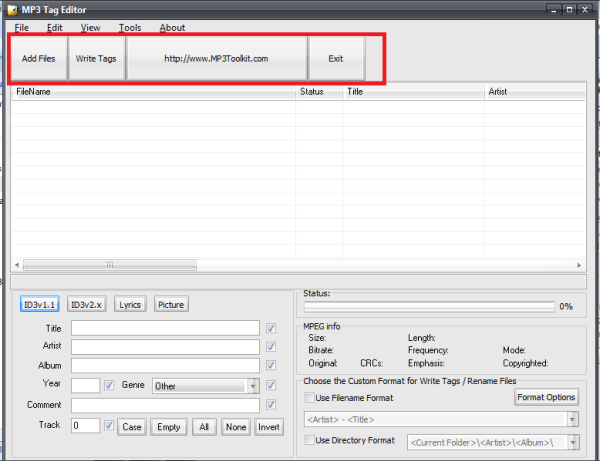Toggle the Genre field checkbox
Viewport: 600px width, 461px height.
tap(271, 385)
